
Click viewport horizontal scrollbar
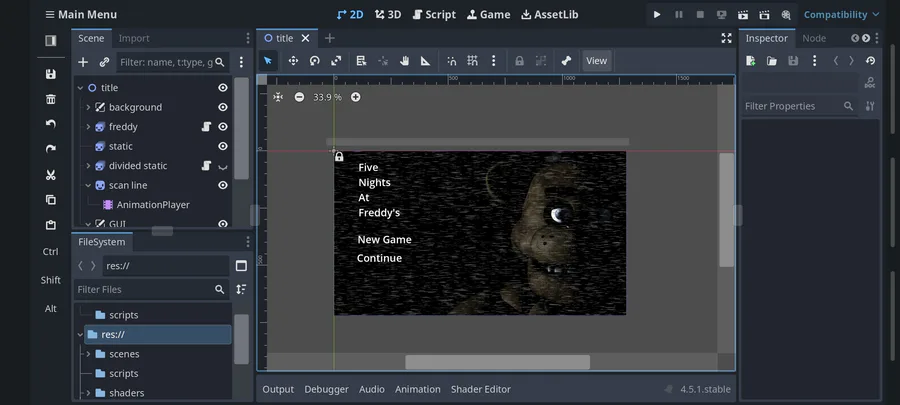click(497, 362)
